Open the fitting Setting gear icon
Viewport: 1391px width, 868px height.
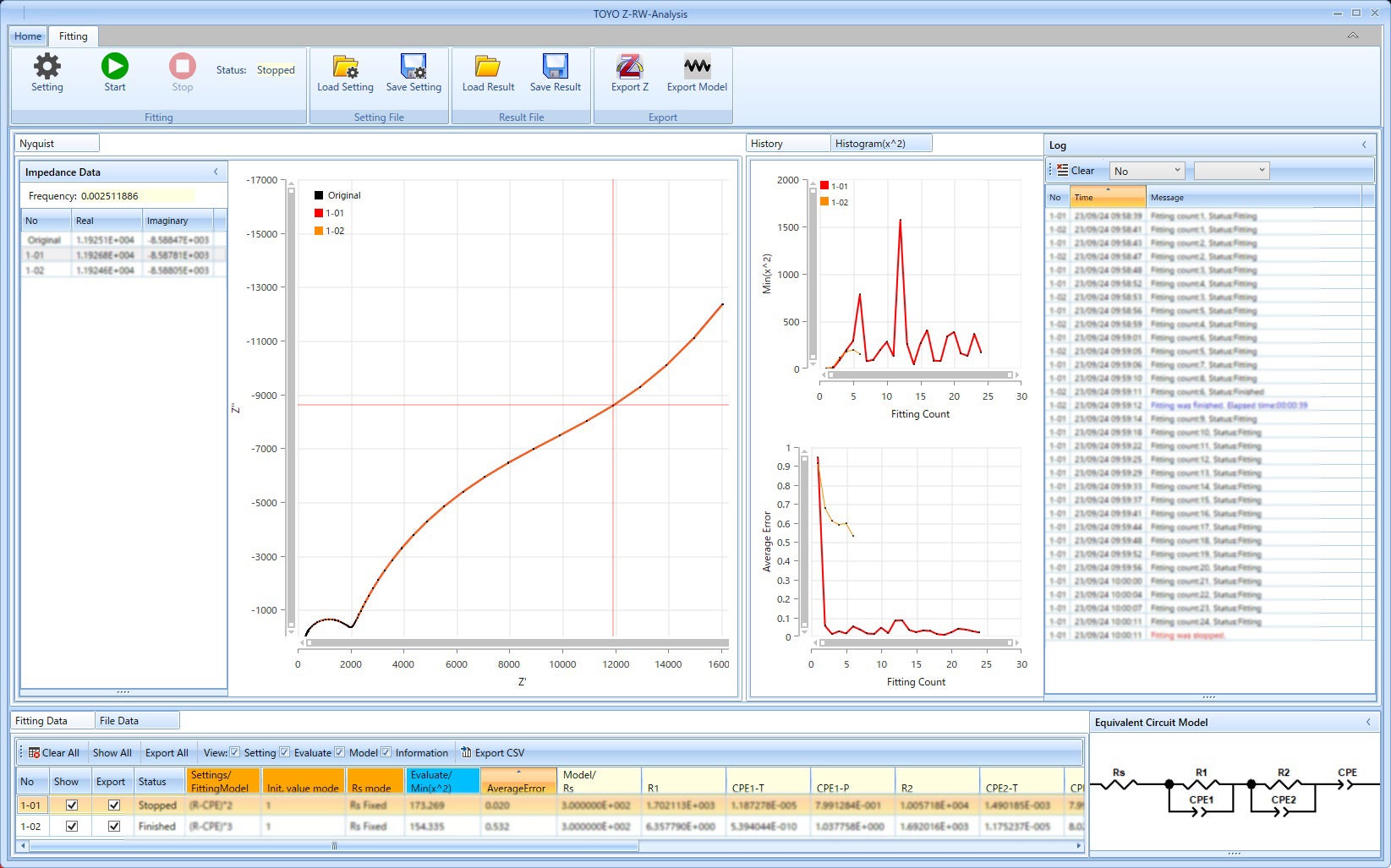(x=47, y=67)
